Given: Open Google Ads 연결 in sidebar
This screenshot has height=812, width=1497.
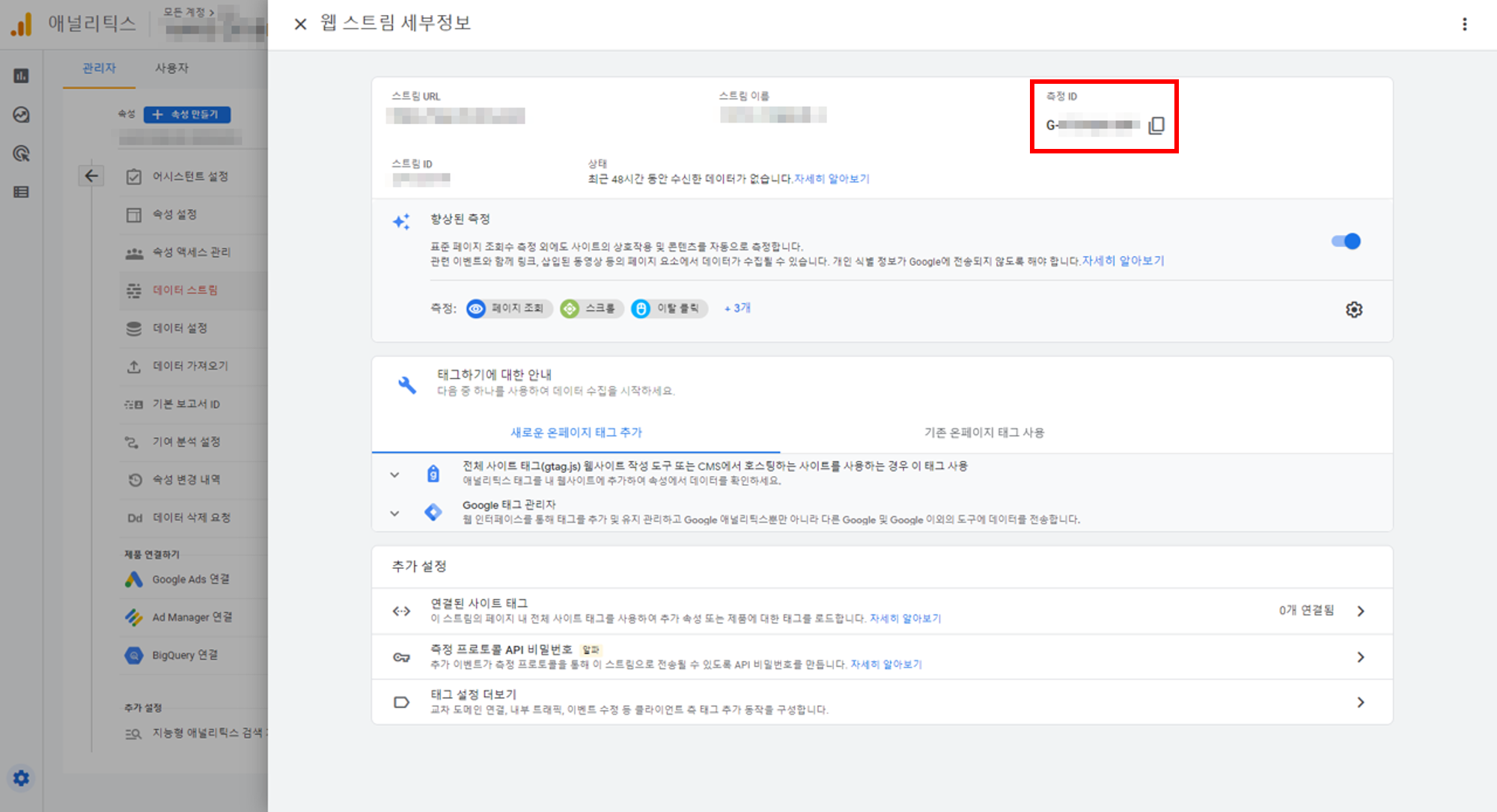Looking at the screenshot, I should coord(190,579).
